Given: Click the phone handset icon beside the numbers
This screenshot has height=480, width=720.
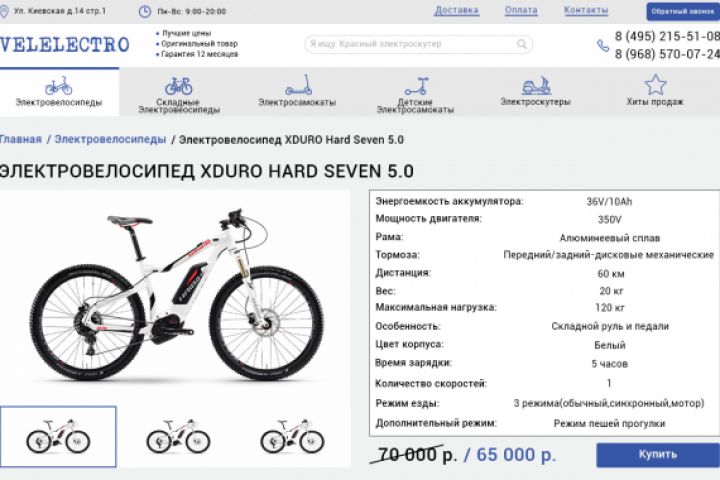Looking at the screenshot, I should [x=602, y=45].
